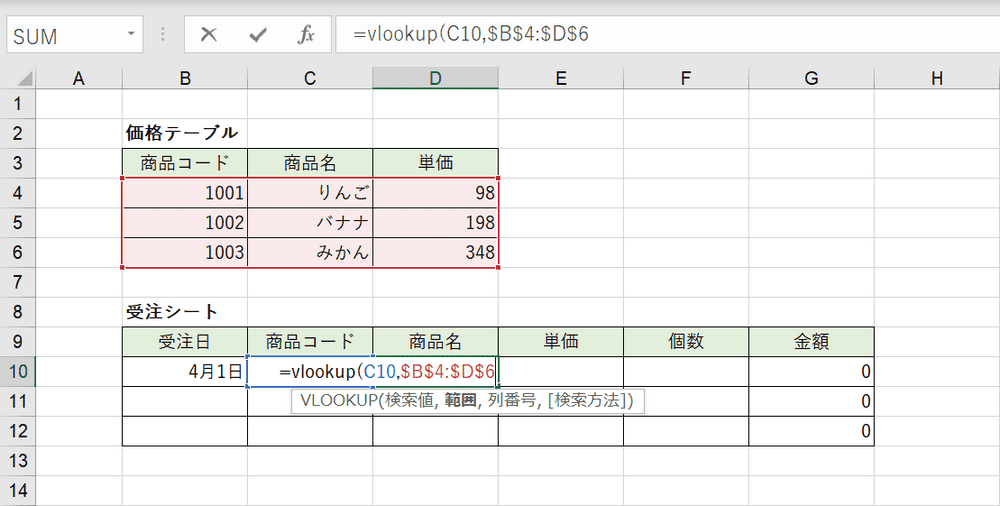Select column B header

tap(185, 78)
